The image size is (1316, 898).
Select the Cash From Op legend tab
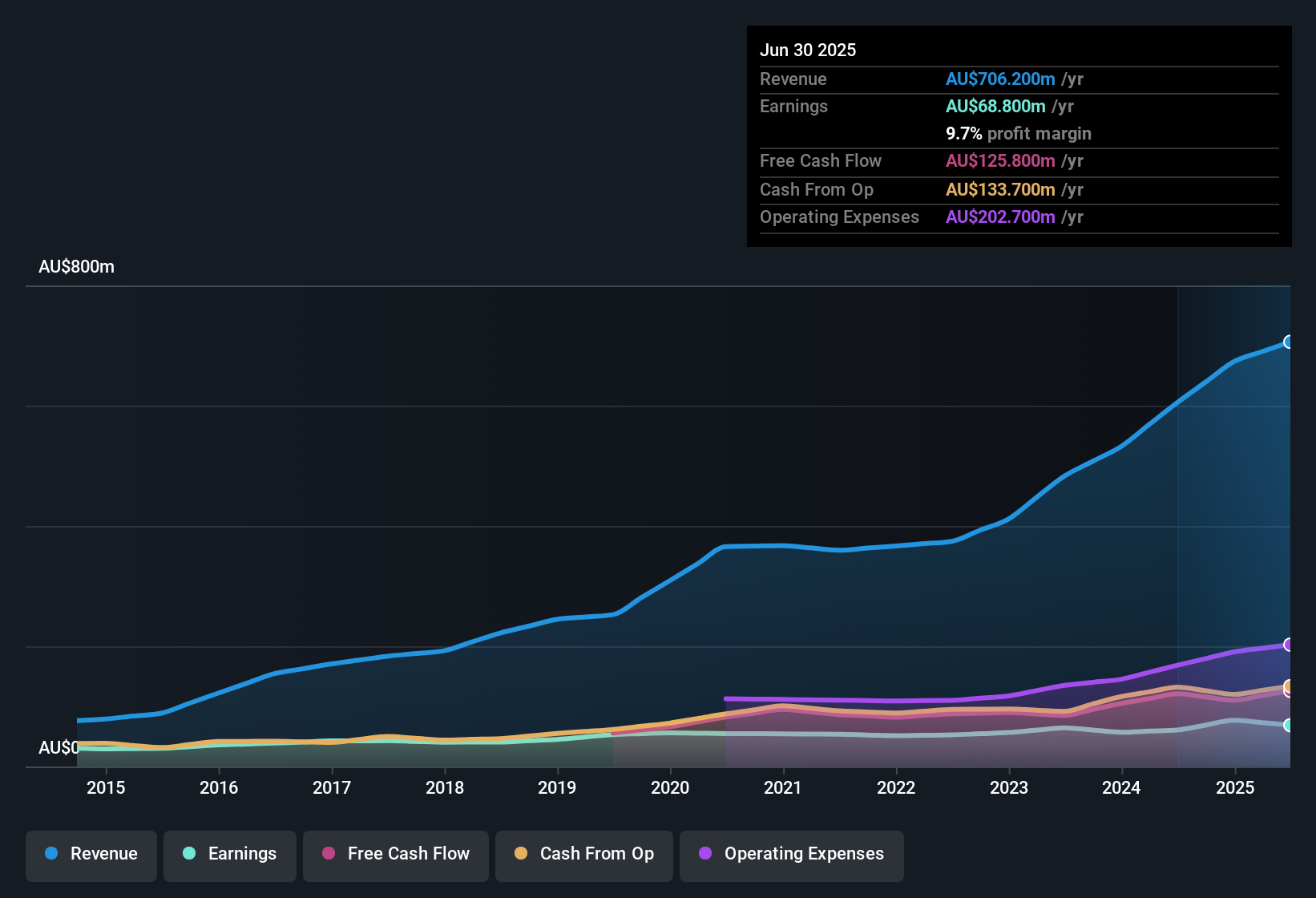point(583,854)
